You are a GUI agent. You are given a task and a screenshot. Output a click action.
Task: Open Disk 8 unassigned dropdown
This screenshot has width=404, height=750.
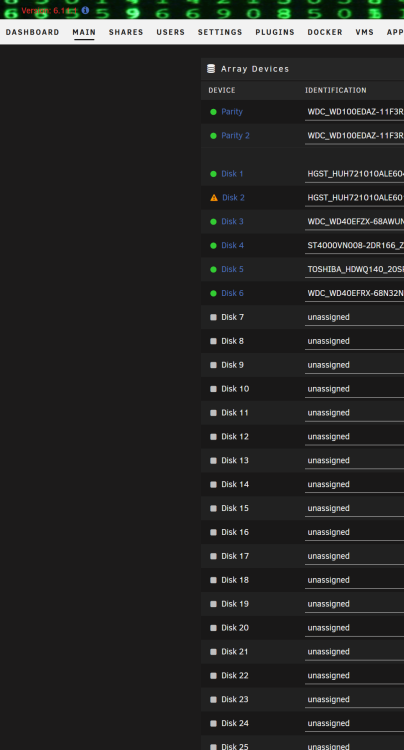click(354, 342)
